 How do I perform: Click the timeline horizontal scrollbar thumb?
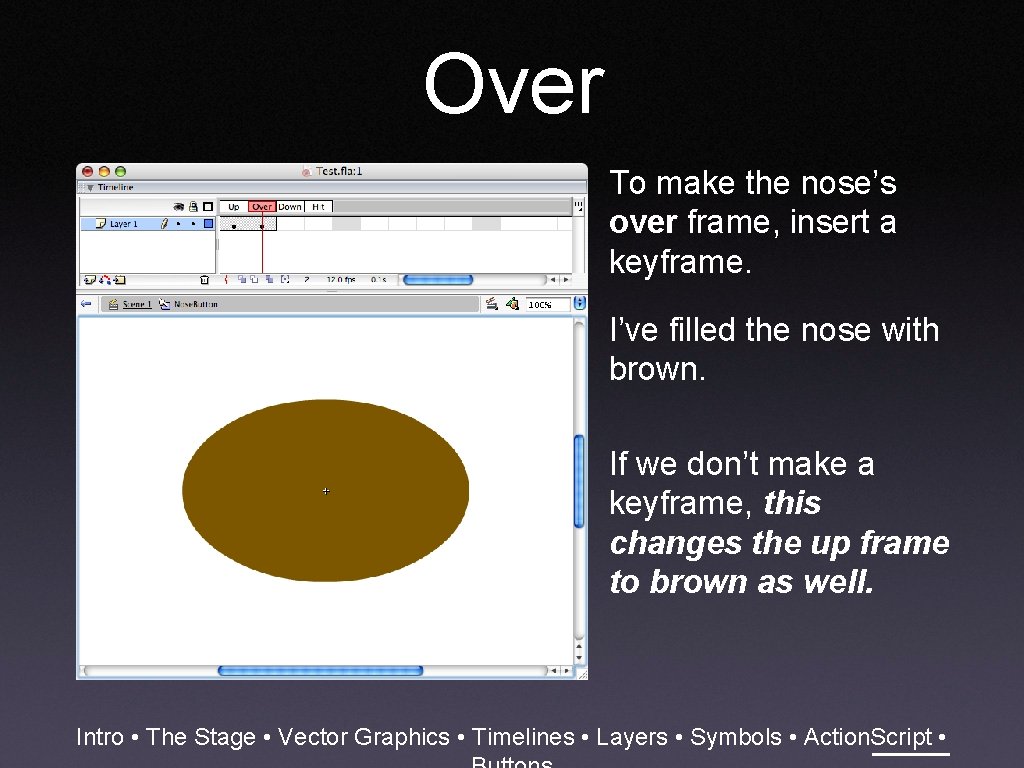[438, 280]
